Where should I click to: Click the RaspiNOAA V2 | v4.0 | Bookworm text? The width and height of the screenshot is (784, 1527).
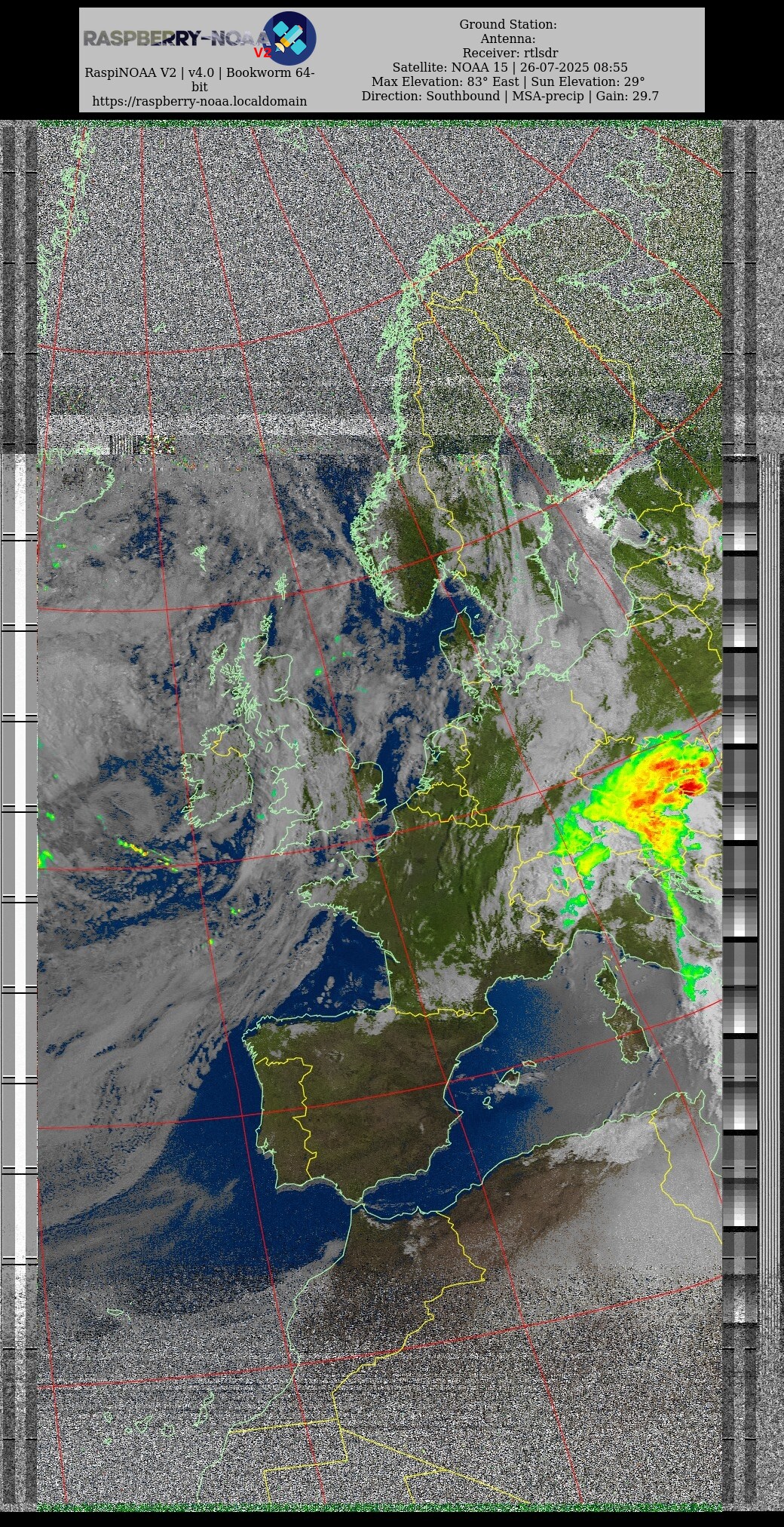(x=199, y=79)
